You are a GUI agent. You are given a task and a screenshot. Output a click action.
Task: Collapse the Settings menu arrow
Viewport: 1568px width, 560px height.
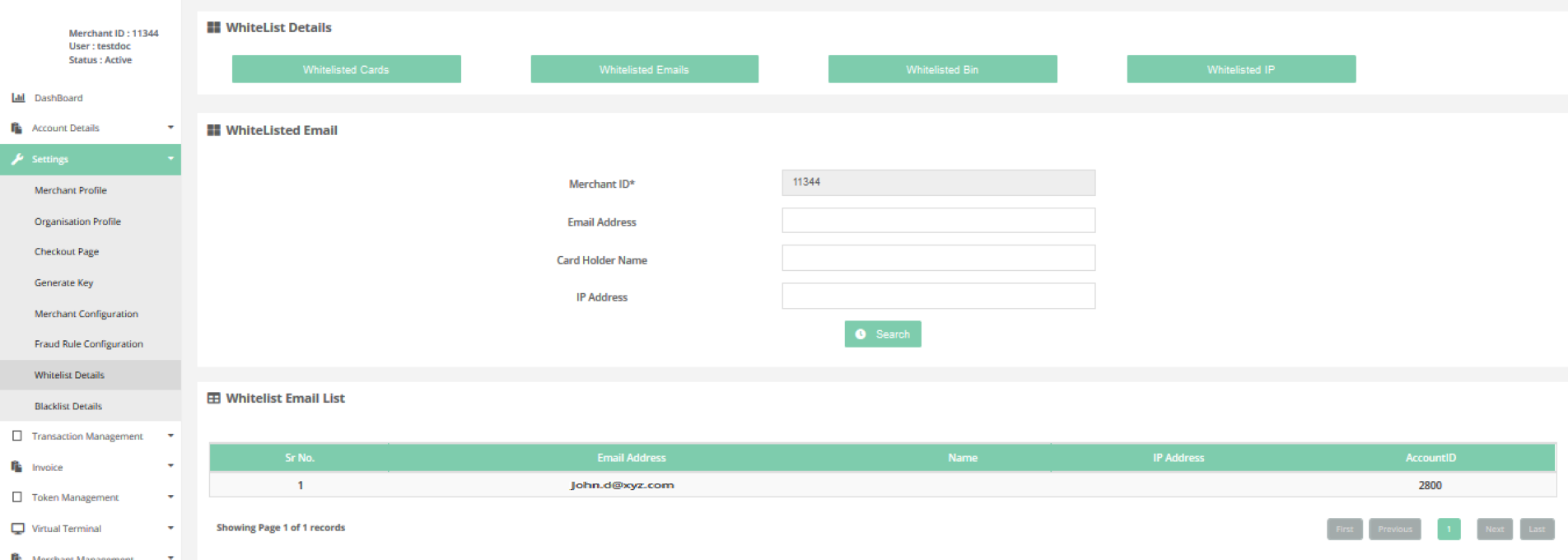click(170, 159)
